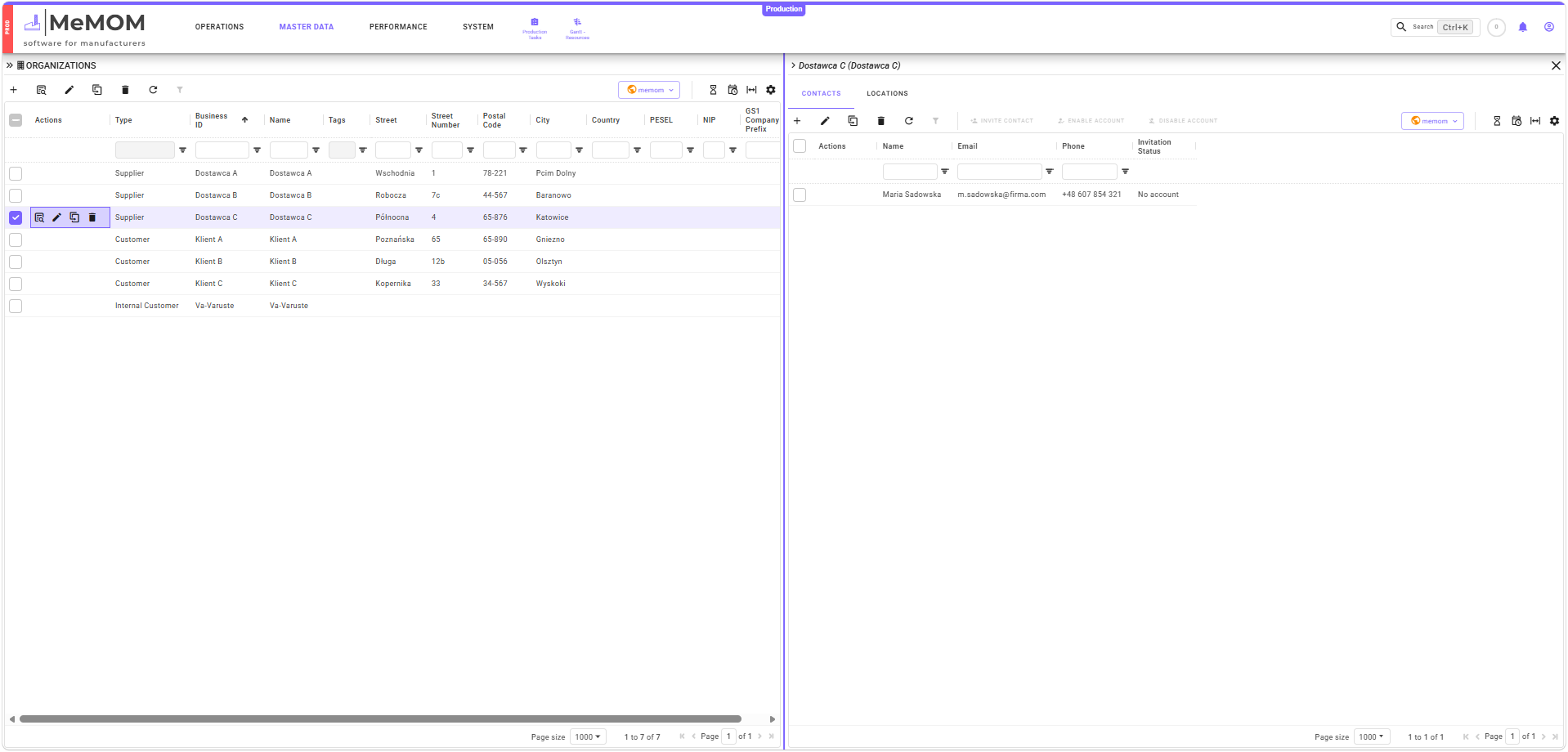Open the Street column filter menu

click(419, 150)
